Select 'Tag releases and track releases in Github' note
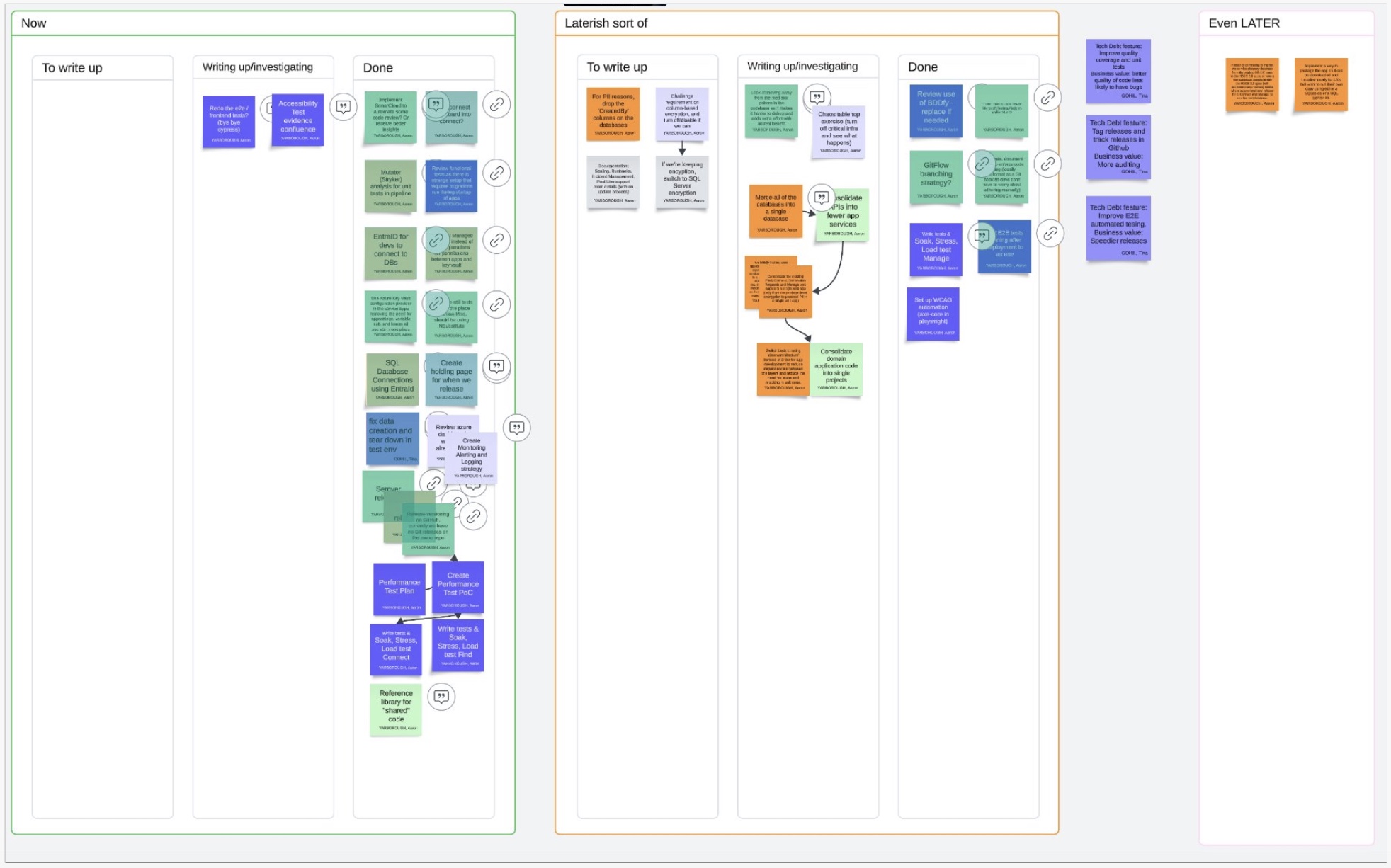1391x868 pixels. coord(1118,147)
